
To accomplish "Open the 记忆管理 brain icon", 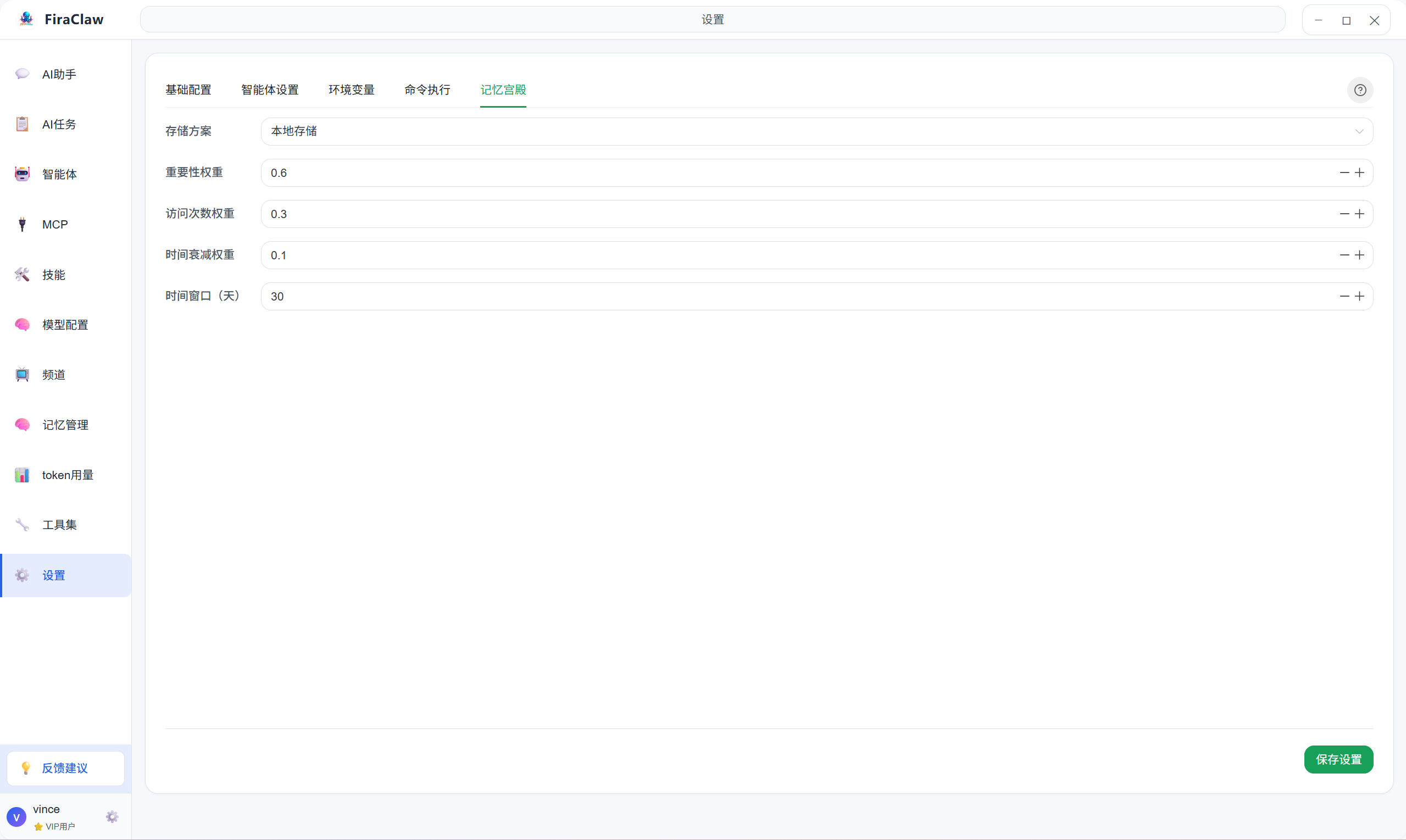I will click(x=22, y=425).
